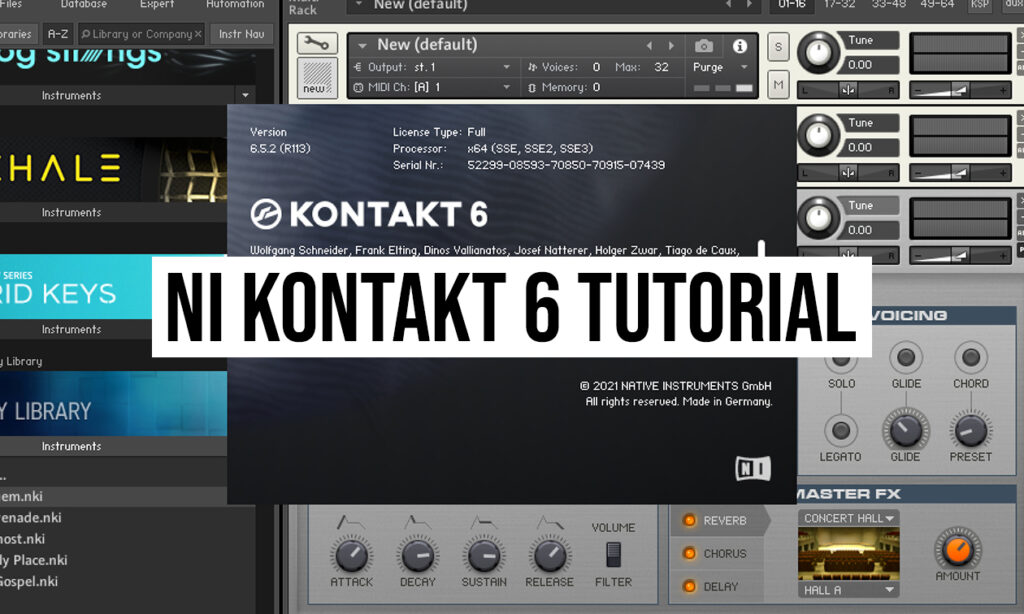The image size is (1024, 614).
Task: Clear the library search with the X
Action: point(198,34)
